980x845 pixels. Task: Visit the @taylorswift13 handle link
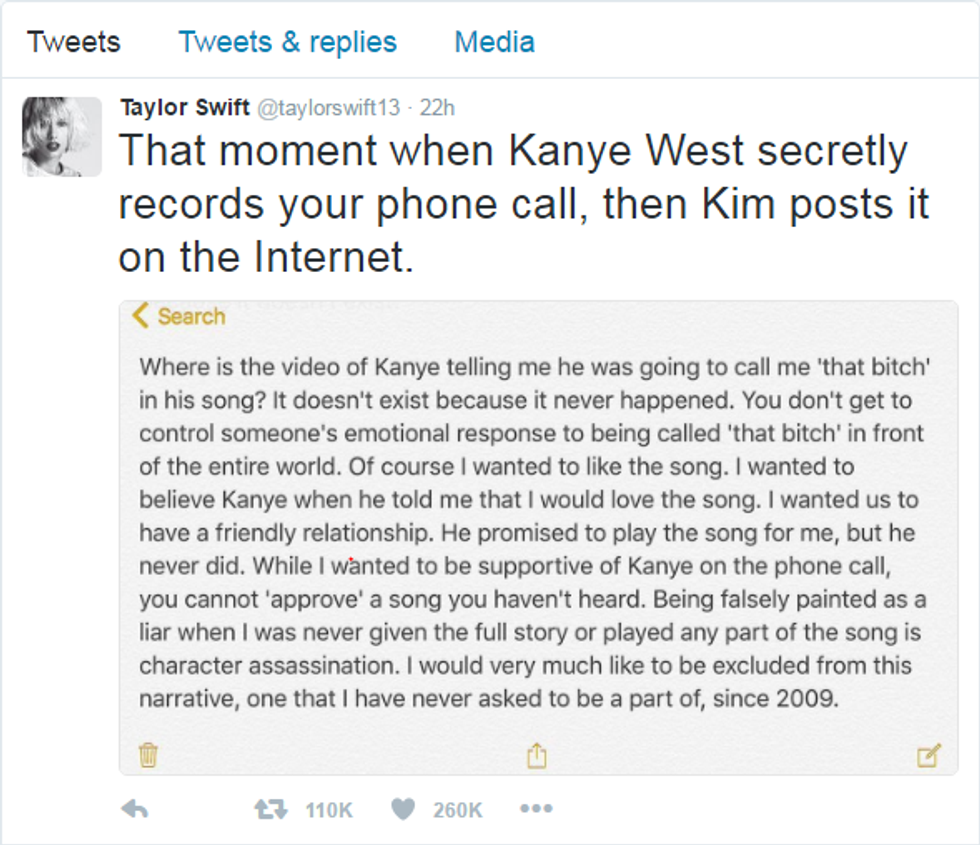[329, 108]
